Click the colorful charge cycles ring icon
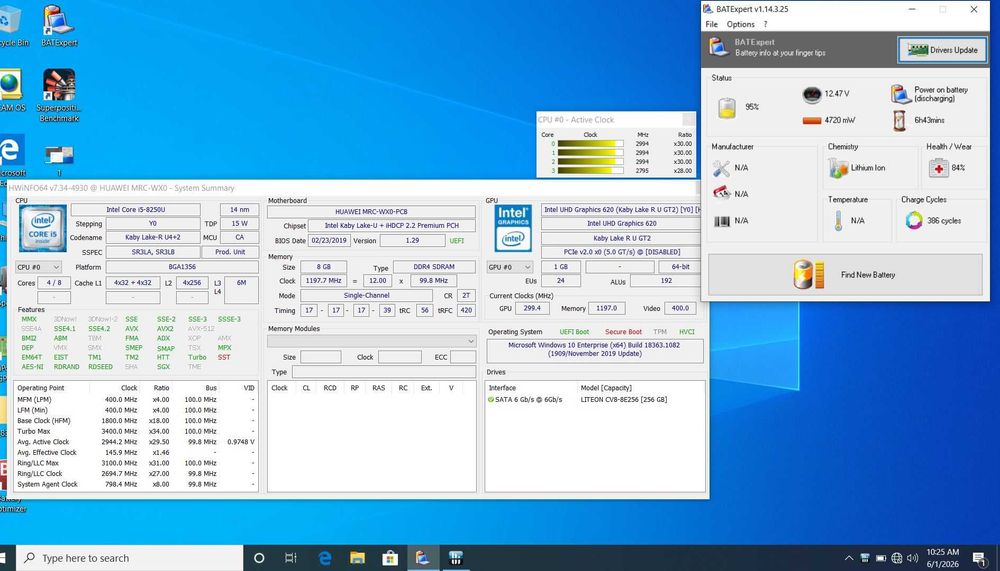Image resolution: width=1000 pixels, height=571 pixels. click(x=914, y=221)
